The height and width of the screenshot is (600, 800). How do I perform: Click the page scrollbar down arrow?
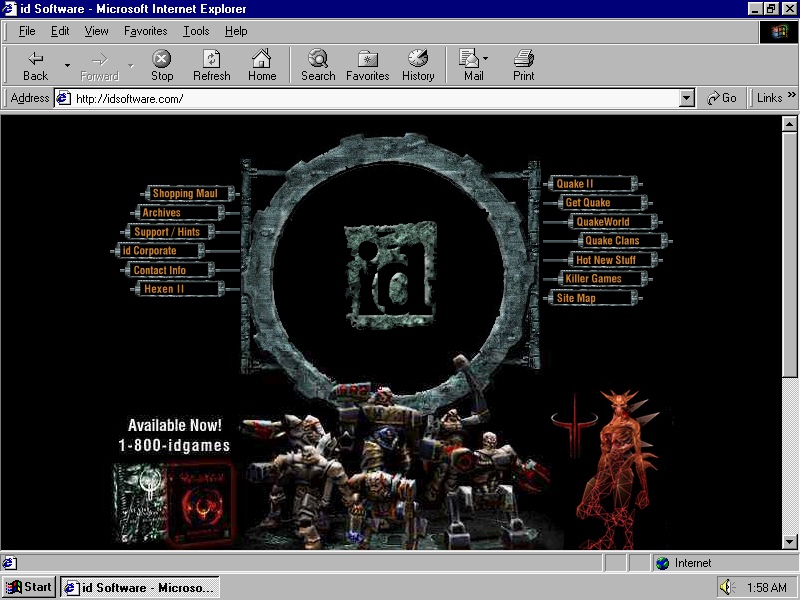(x=789, y=541)
